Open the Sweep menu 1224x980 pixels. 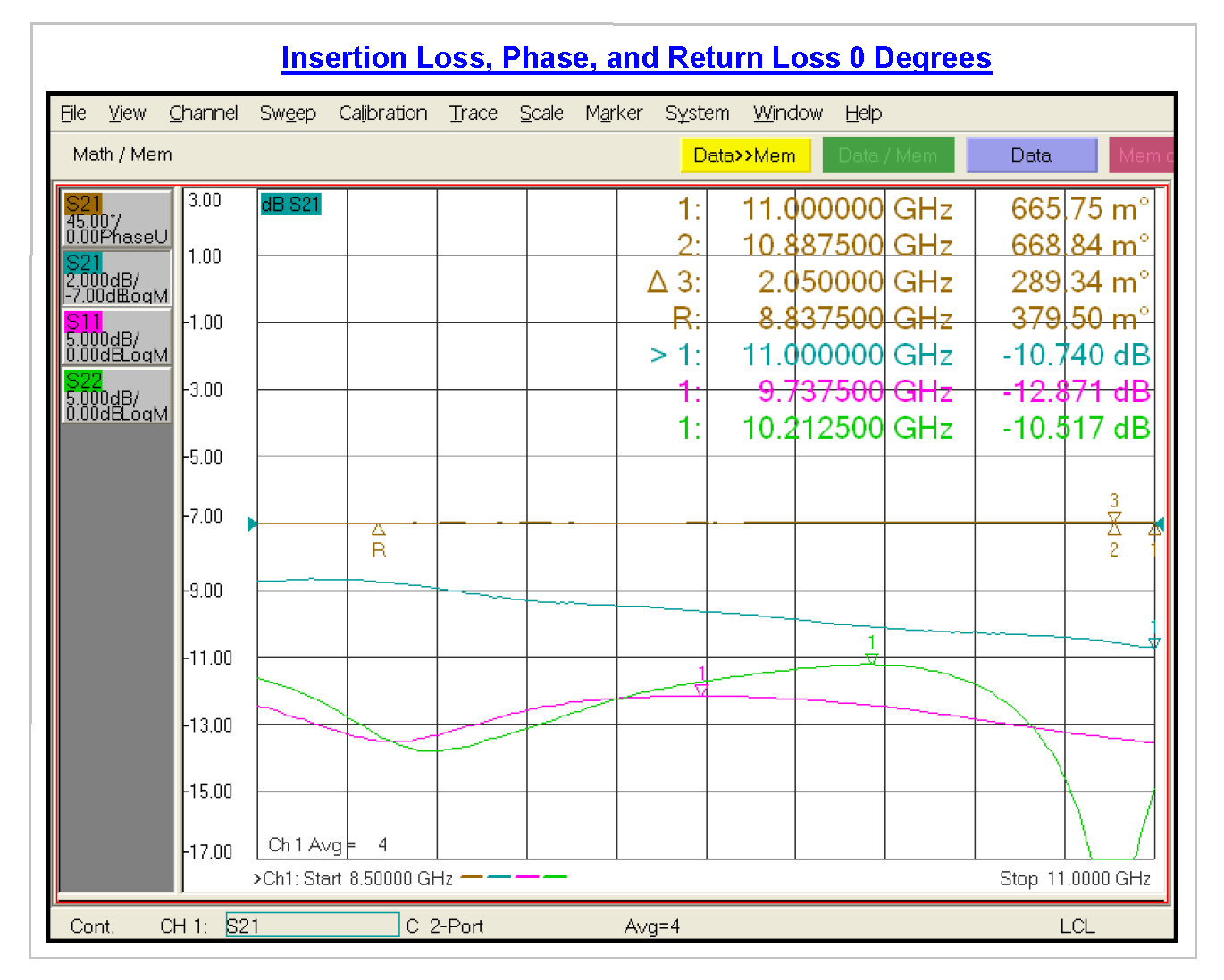tap(288, 113)
